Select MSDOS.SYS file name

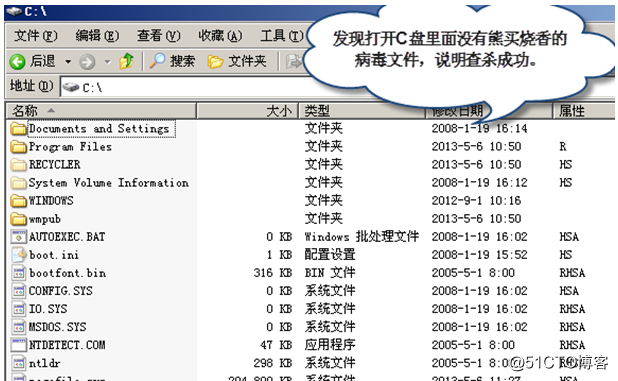pos(57,327)
